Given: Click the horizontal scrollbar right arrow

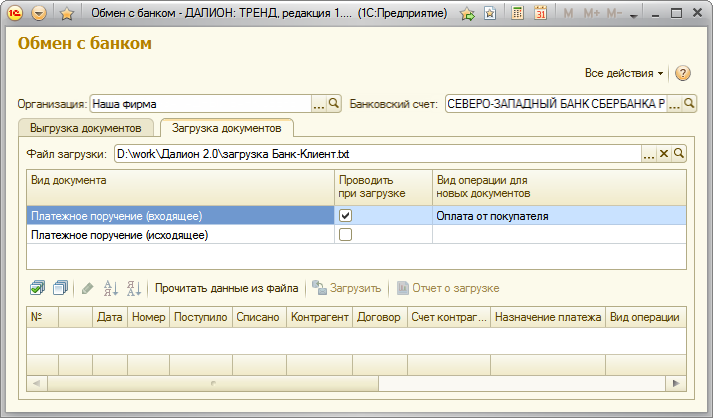Looking at the screenshot, I should coord(676,383).
